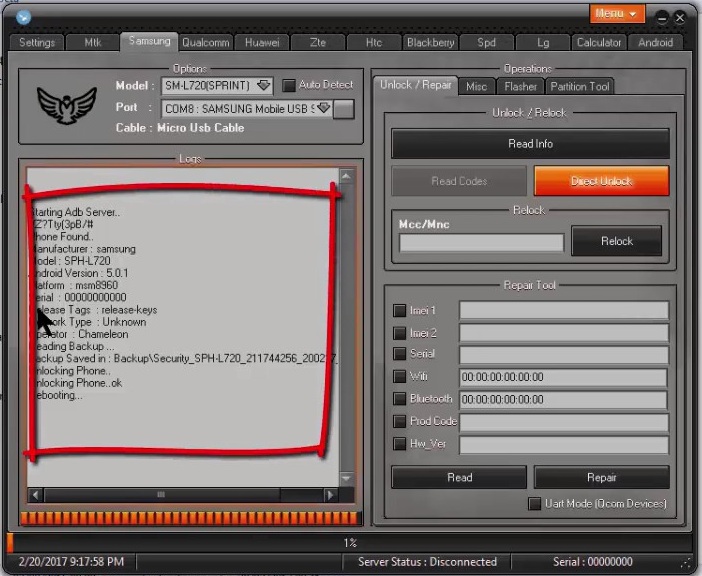This screenshot has width=702, height=576.
Task: Click 'Server Status : Disconnected' in status bar
Action: [x=427, y=562]
